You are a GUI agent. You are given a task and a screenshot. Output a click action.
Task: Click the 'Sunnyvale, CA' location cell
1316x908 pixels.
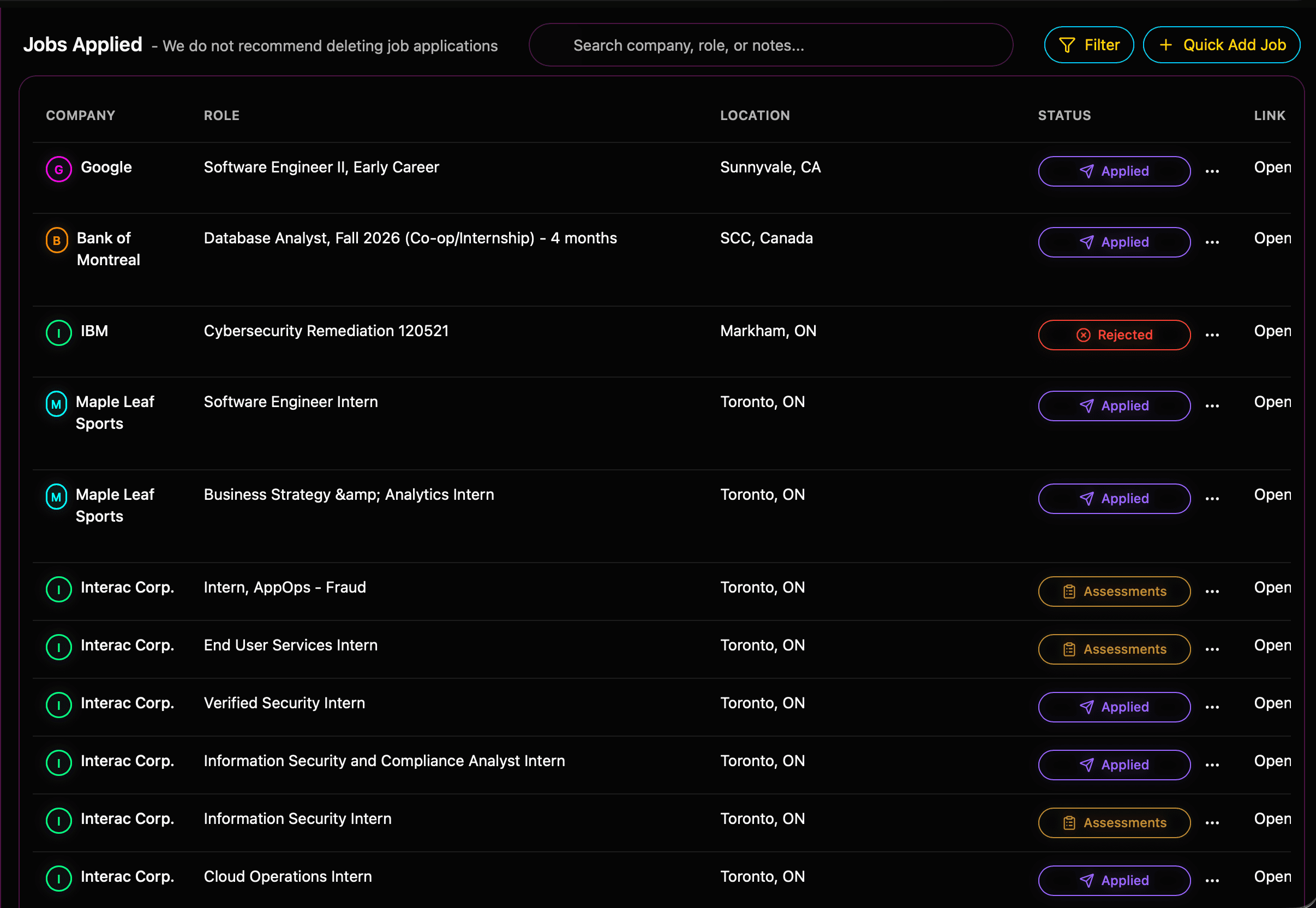click(770, 168)
